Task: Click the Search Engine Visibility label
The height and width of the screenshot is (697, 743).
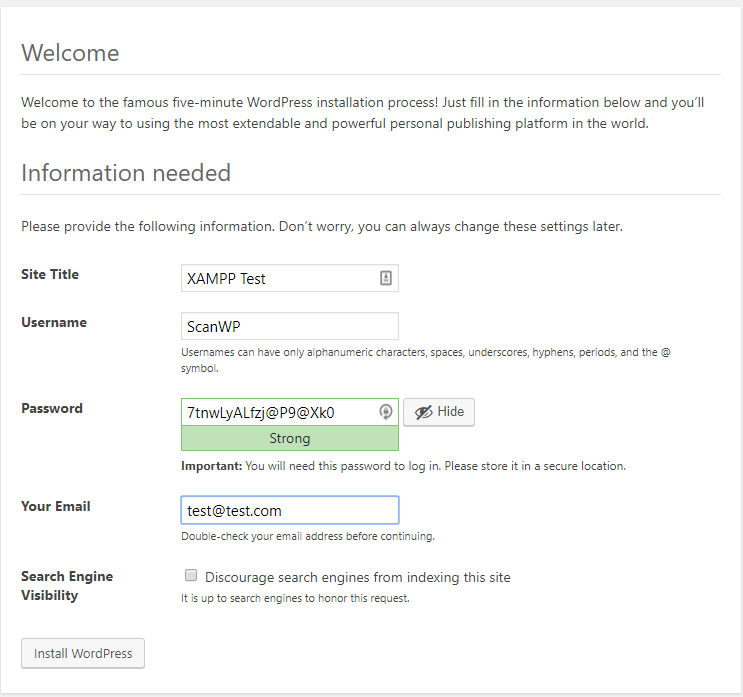Action: (x=67, y=586)
